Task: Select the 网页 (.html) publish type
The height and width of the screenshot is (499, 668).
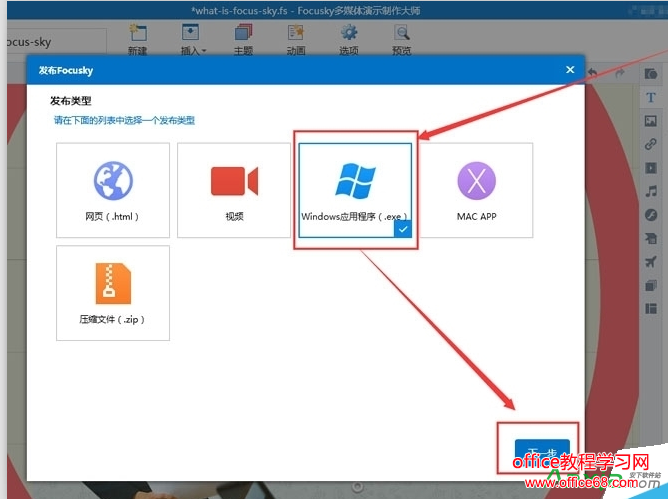Action: [x=113, y=190]
